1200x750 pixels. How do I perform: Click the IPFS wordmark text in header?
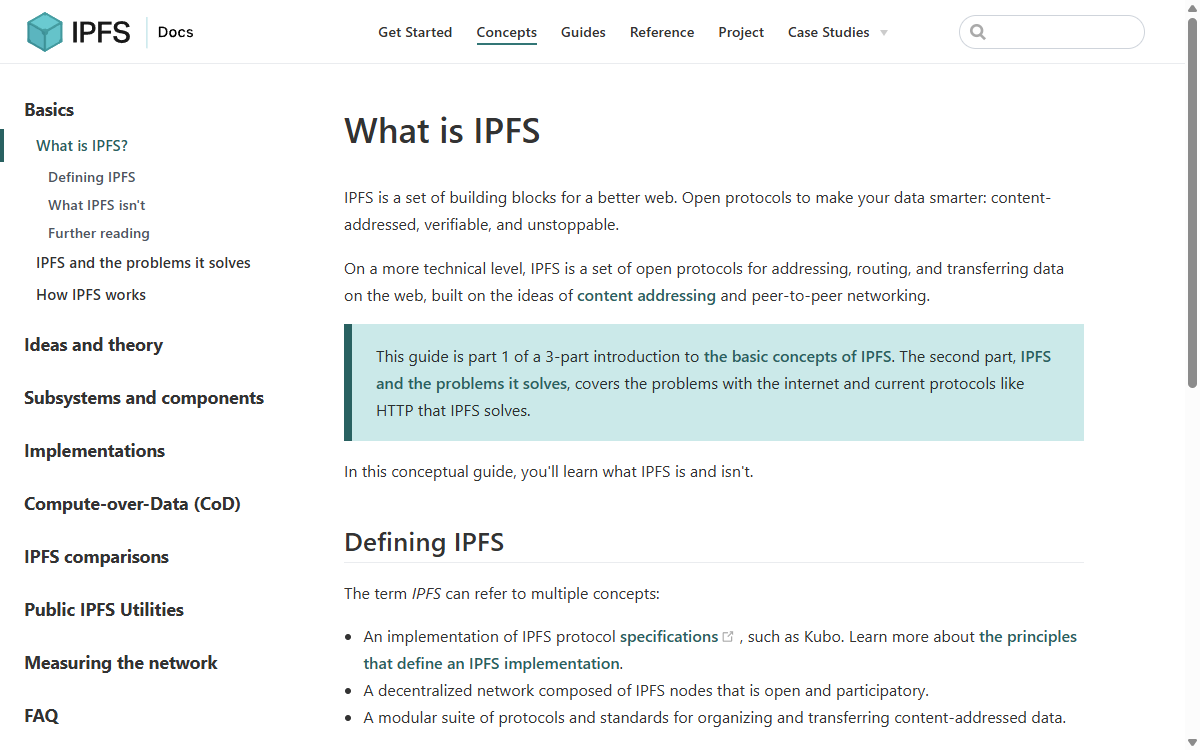[101, 32]
